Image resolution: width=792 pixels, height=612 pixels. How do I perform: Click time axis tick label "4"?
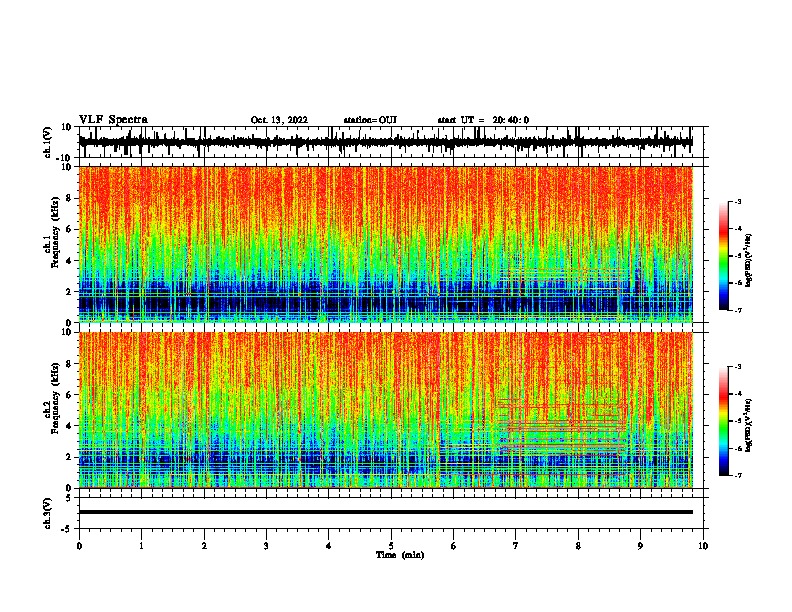[x=329, y=546]
